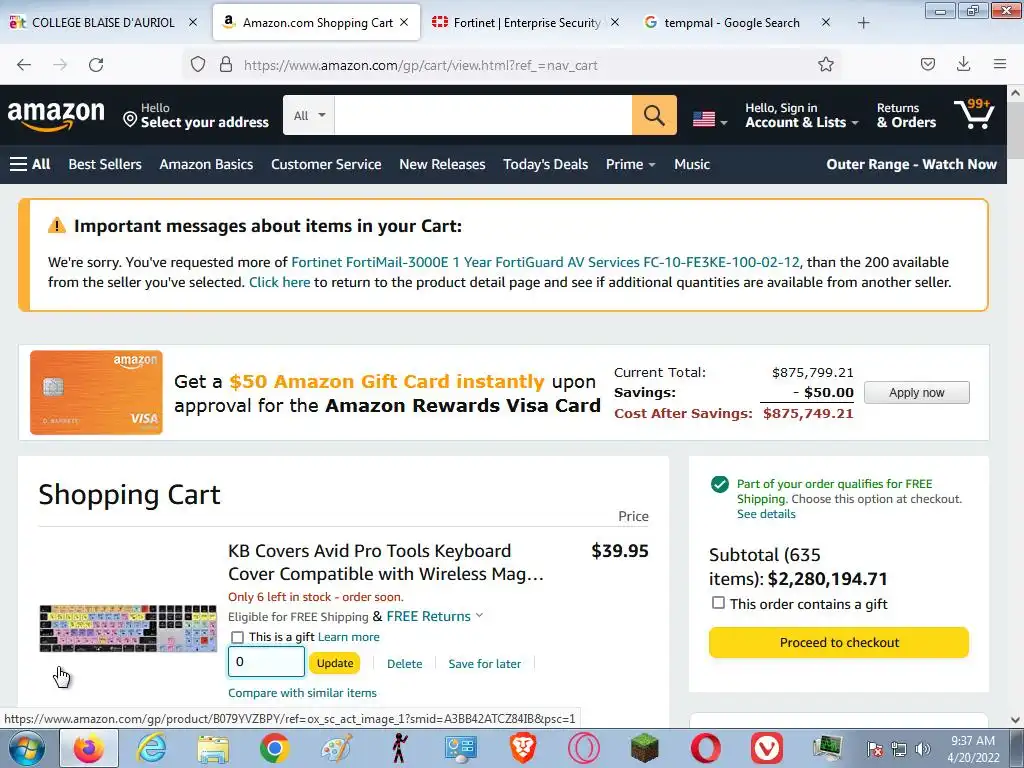The image size is (1024, 768).
Task: Open the All hamburger side menu
Action: tap(30, 164)
